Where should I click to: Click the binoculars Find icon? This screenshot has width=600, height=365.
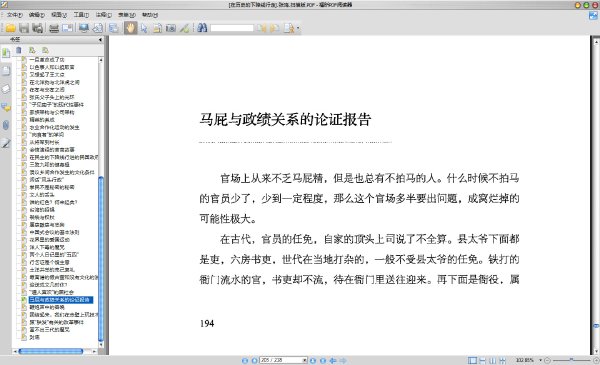click(202, 28)
